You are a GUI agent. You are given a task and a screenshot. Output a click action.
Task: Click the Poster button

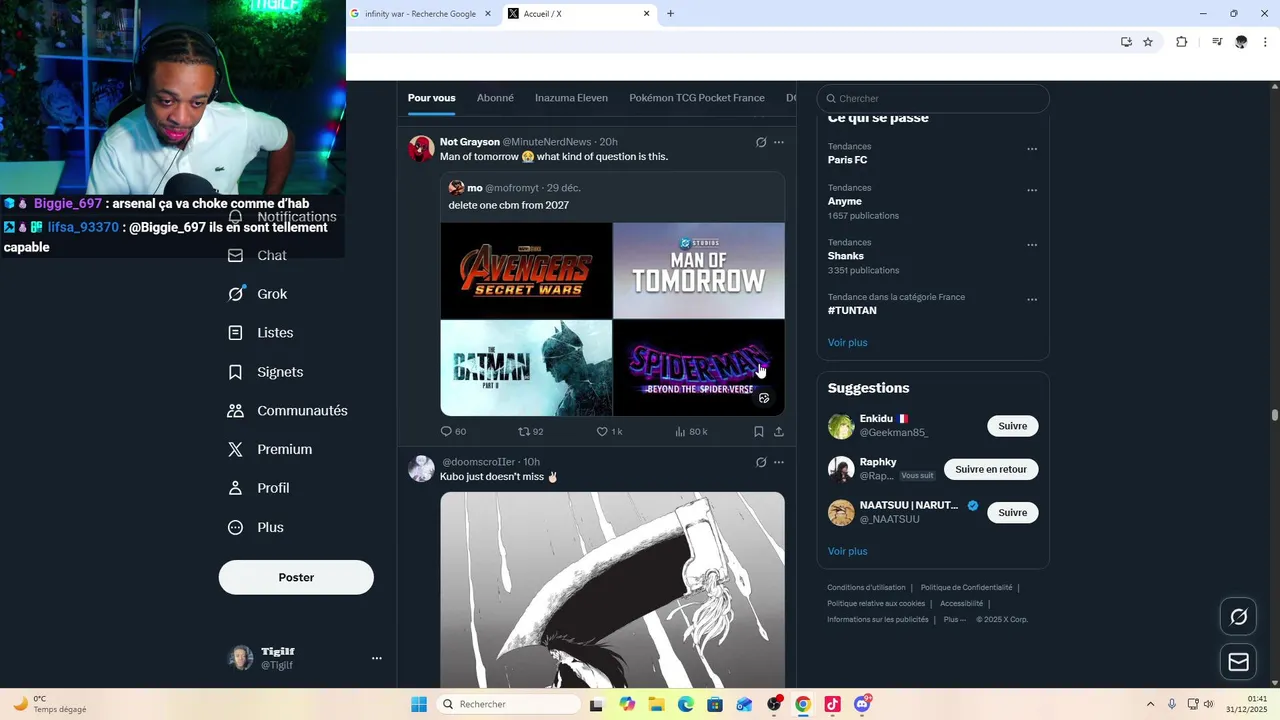pyautogui.click(x=296, y=577)
